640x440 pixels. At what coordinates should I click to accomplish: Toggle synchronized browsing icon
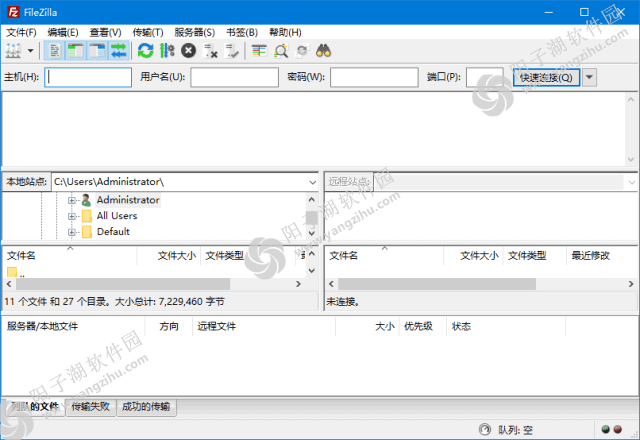coord(302,51)
